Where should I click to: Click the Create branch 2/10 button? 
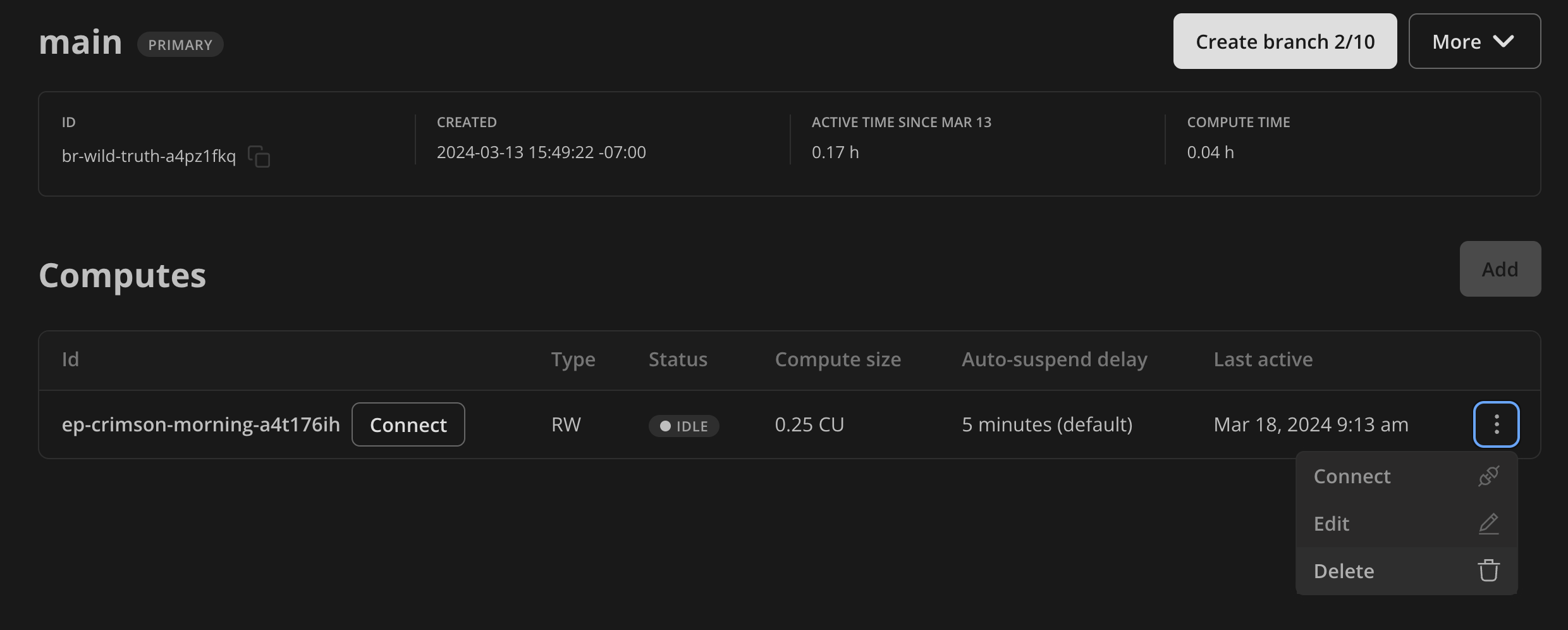click(x=1285, y=42)
